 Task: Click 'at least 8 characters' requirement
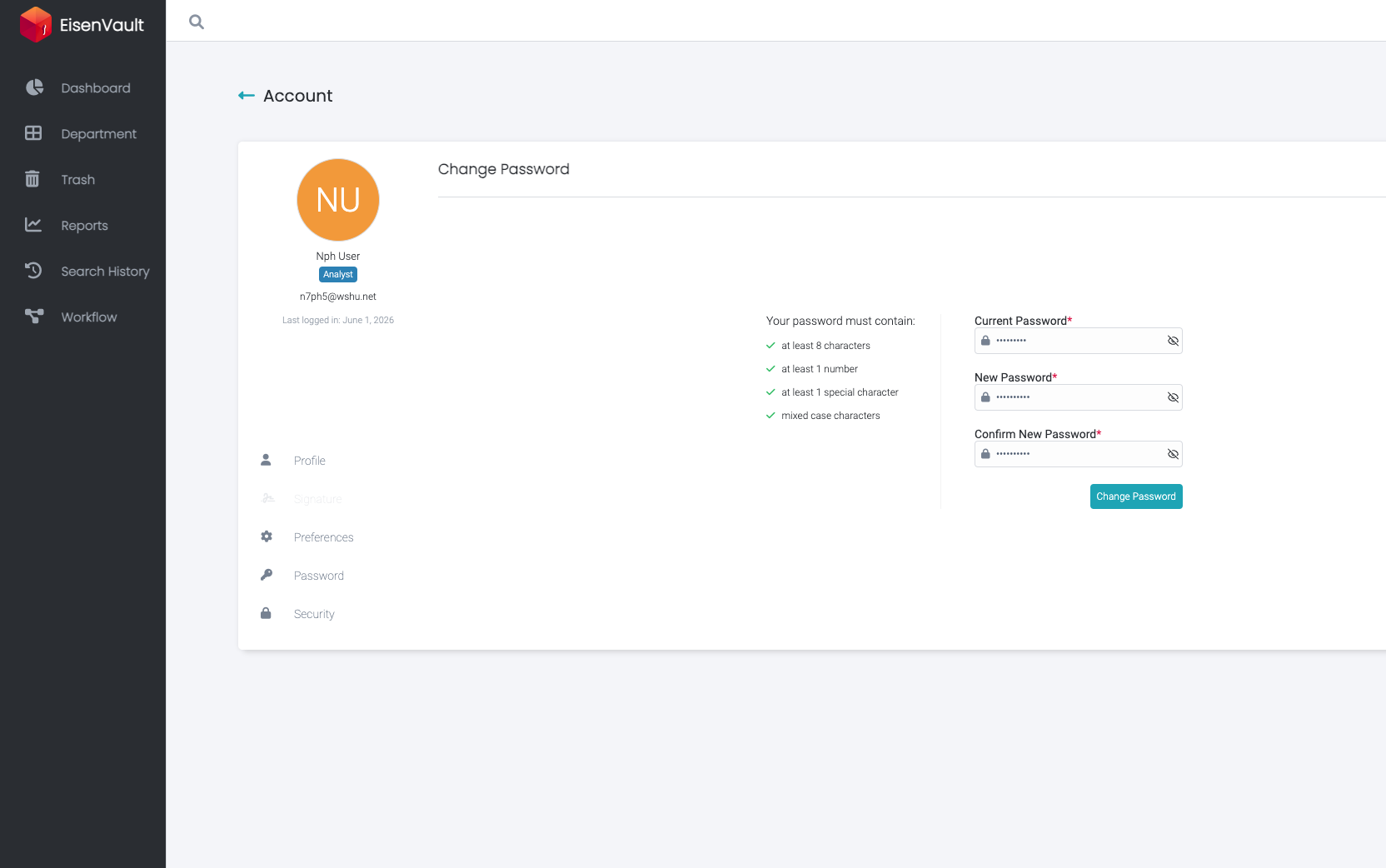pyautogui.click(x=825, y=346)
